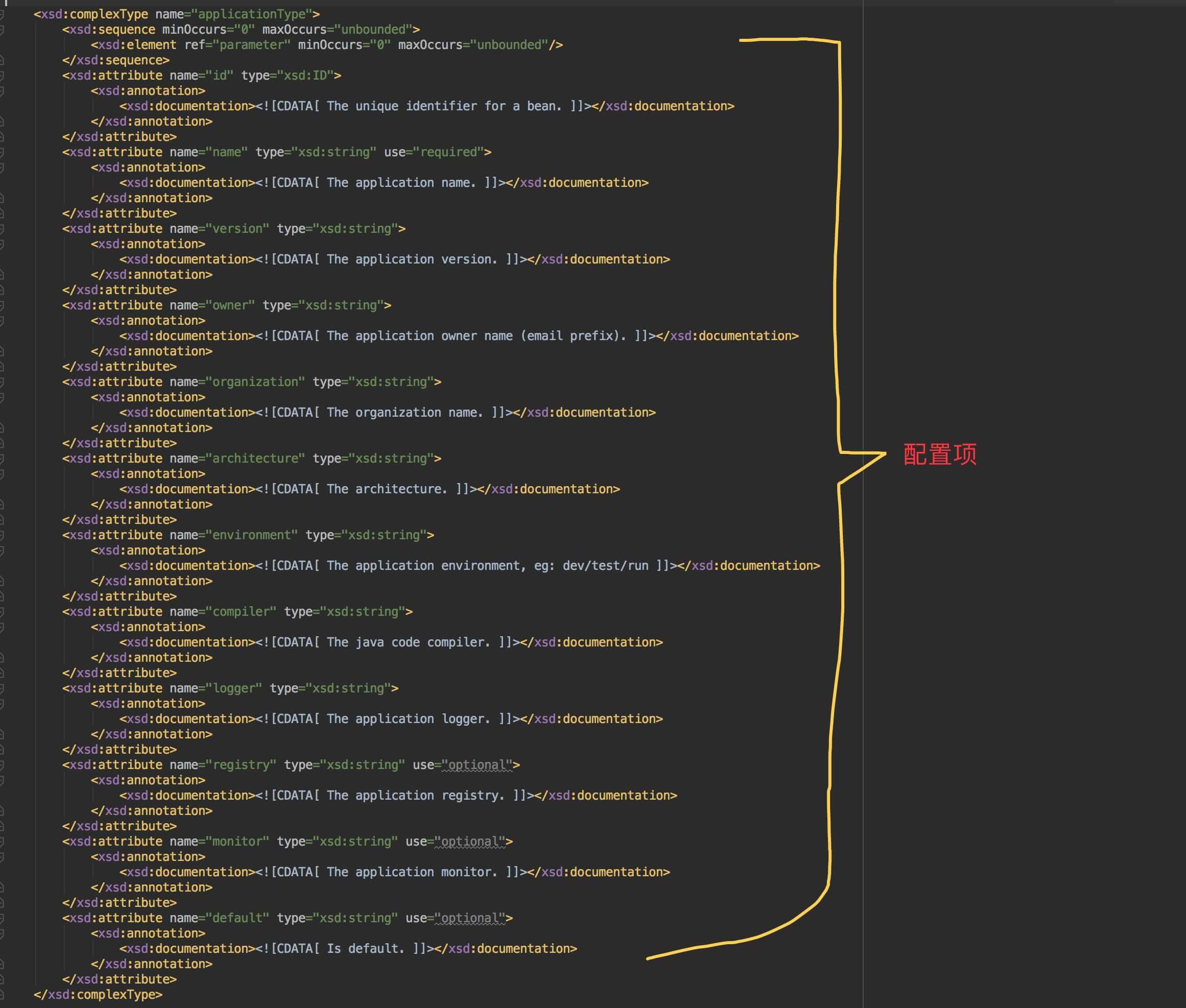Fold the "architecture" attribute block
1186x1008 pixels.
2,459
